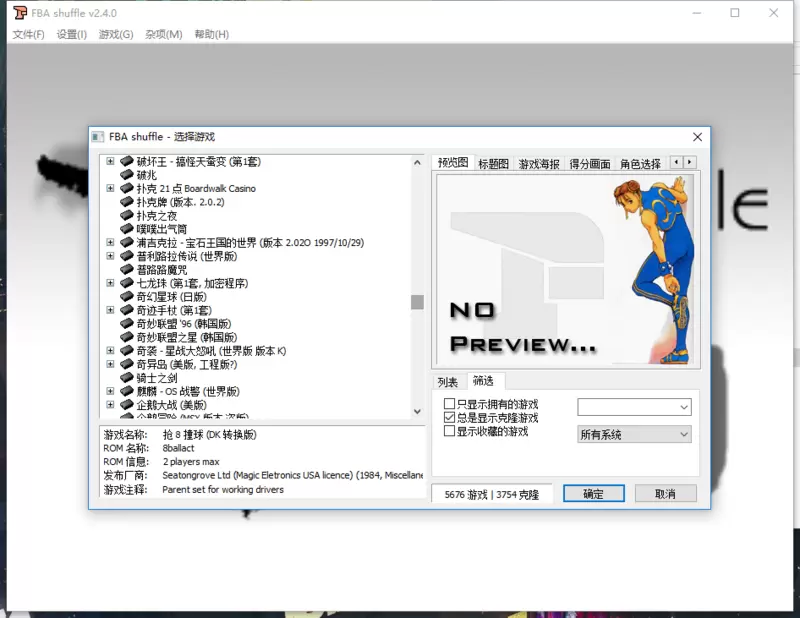This screenshot has width=800, height=618.
Task: Open the 游戏(G) menu
Action: point(115,34)
